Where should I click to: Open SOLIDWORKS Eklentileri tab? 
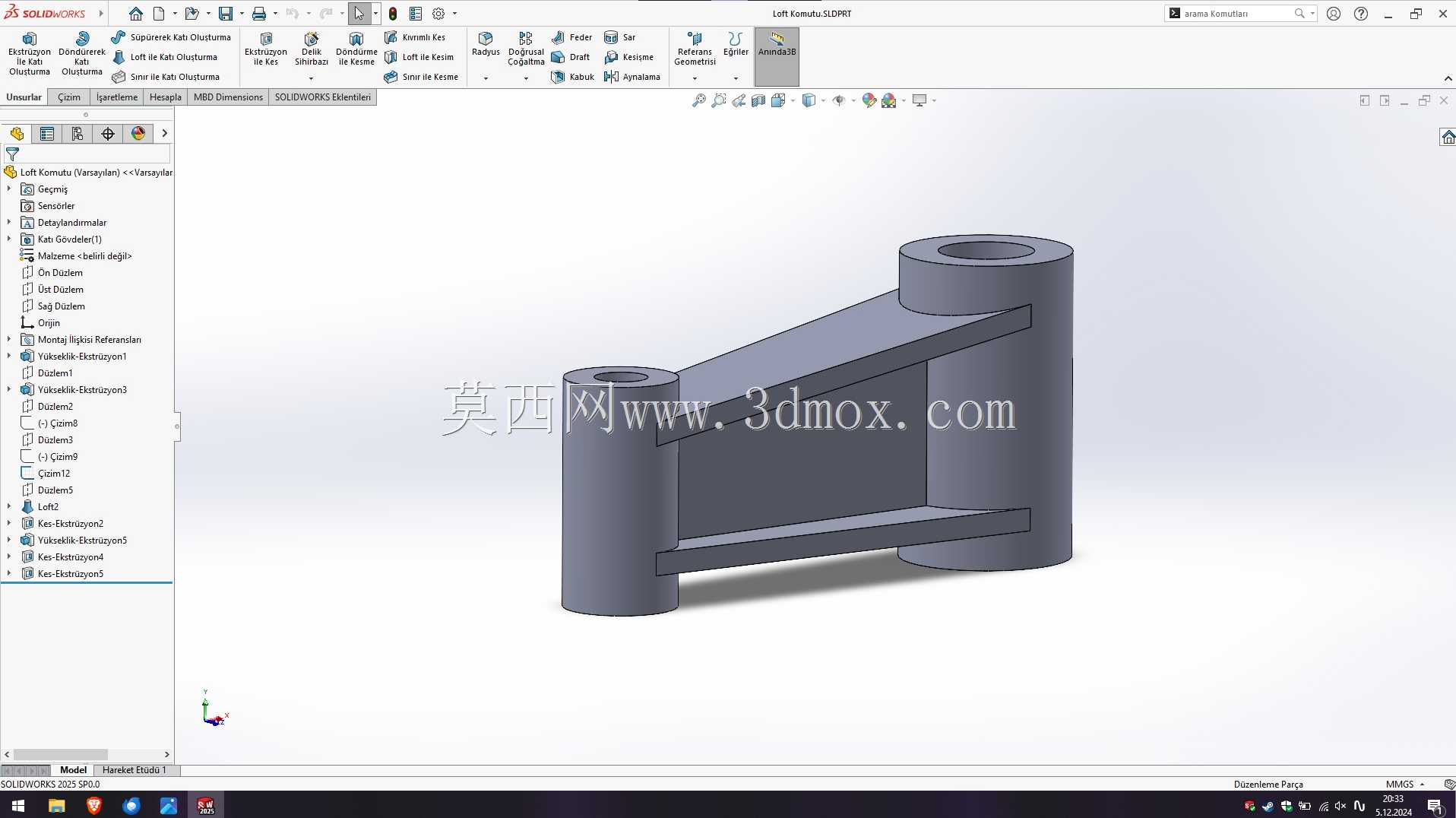[323, 97]
